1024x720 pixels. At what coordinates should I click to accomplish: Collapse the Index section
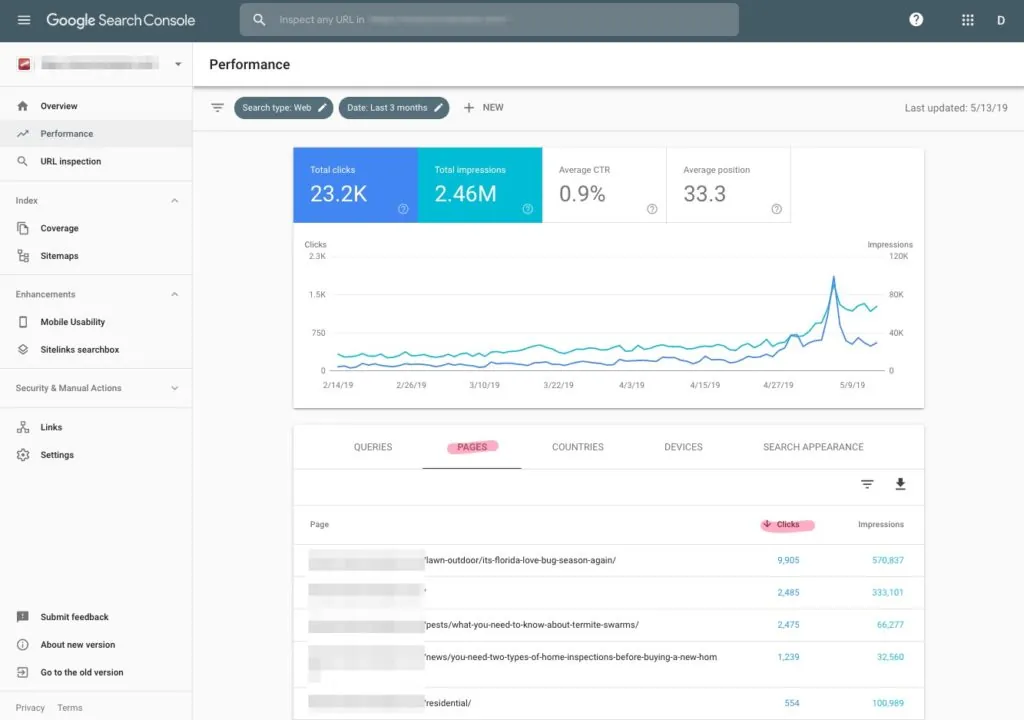[x=175, y=201]
